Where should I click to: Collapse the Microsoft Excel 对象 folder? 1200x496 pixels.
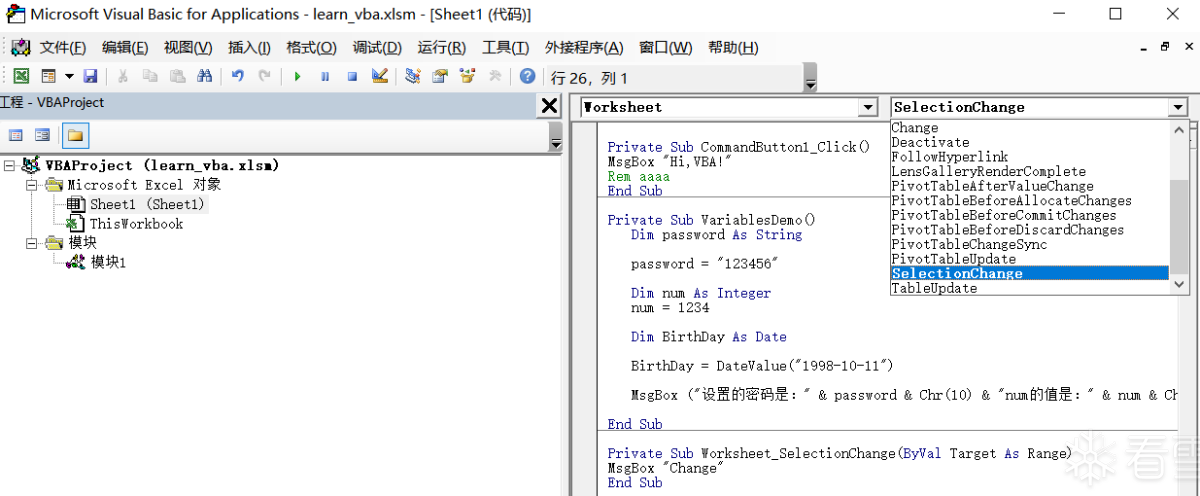coord(31,185)
